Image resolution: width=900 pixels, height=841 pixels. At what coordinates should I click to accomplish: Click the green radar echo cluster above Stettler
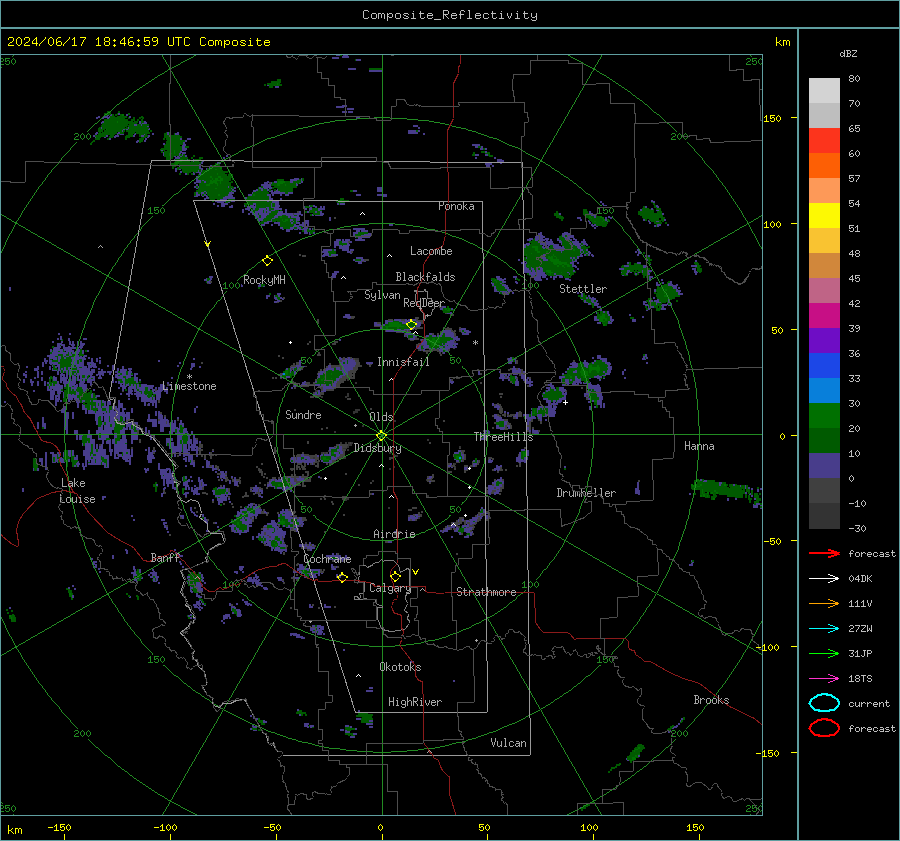(554, 256)
